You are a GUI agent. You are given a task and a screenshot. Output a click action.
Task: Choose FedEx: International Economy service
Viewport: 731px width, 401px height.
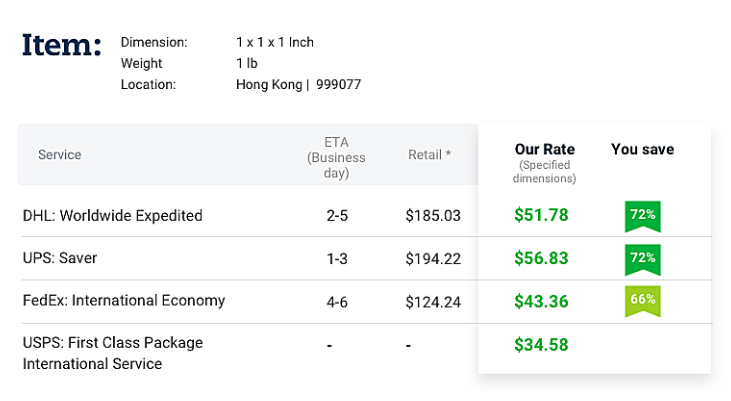coord(124,300)
